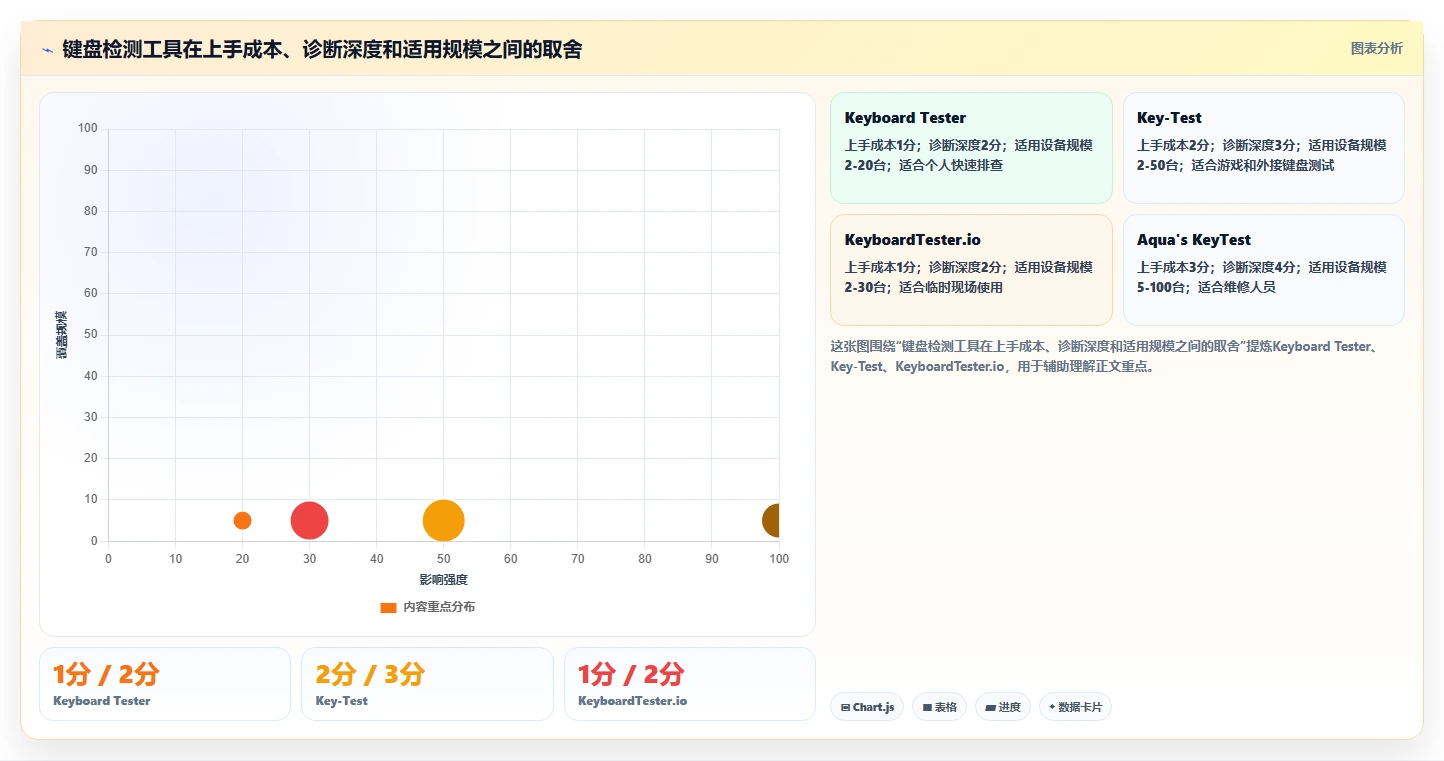The width and height of the screenshot is (1444, 761).
Task: Open the Keyboard Tester info card
Action: click(971, 148)
